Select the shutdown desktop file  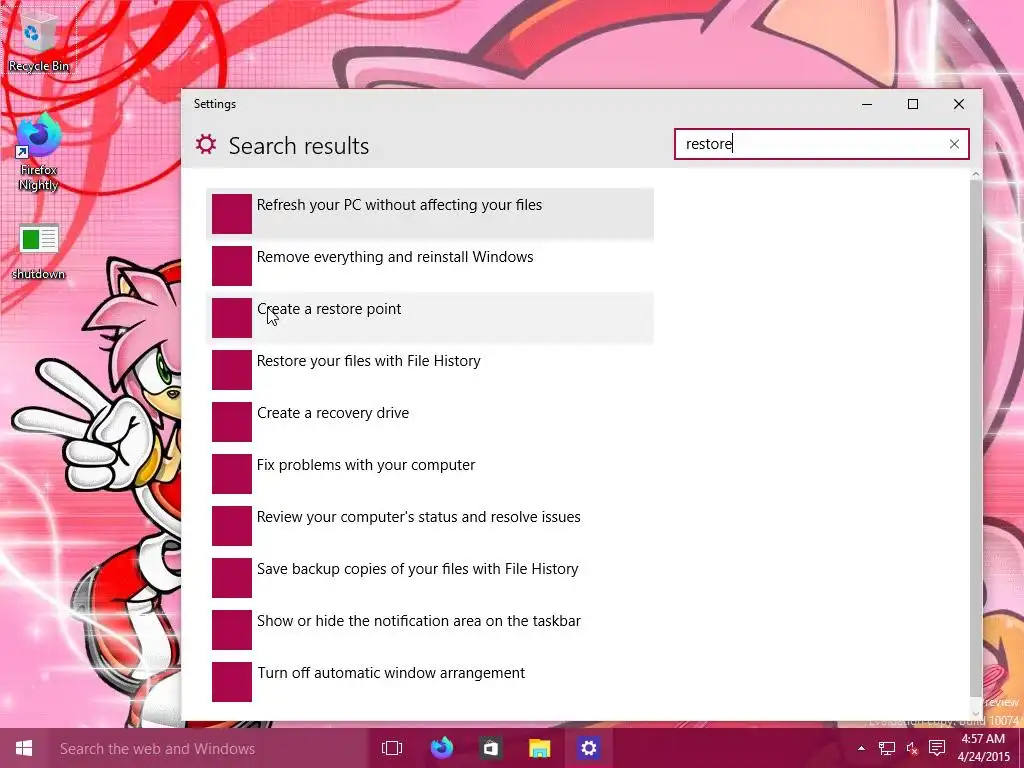(38, 252)
